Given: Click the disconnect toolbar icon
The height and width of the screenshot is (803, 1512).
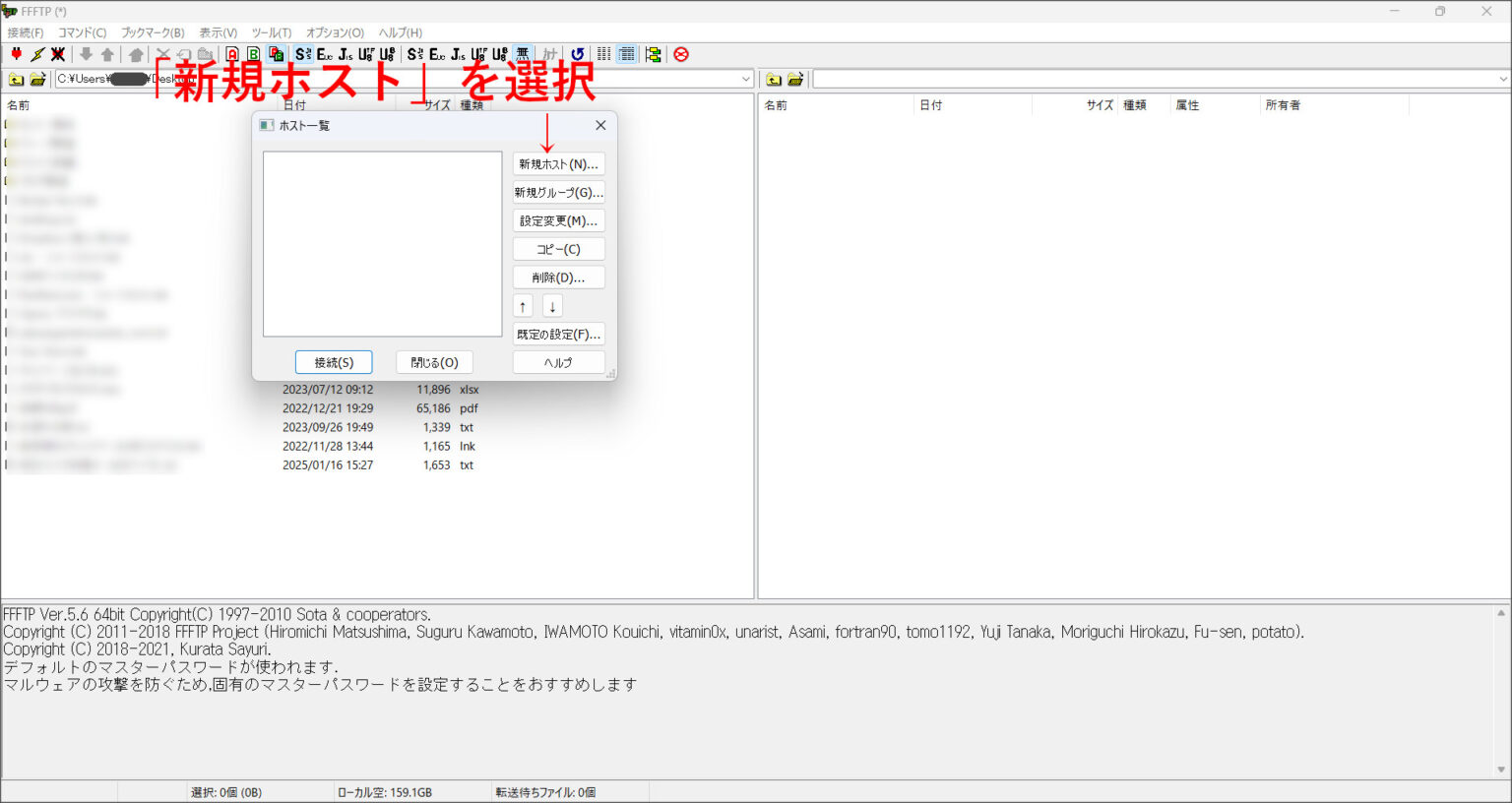Looking at the screenshot, I should point(56,54).
